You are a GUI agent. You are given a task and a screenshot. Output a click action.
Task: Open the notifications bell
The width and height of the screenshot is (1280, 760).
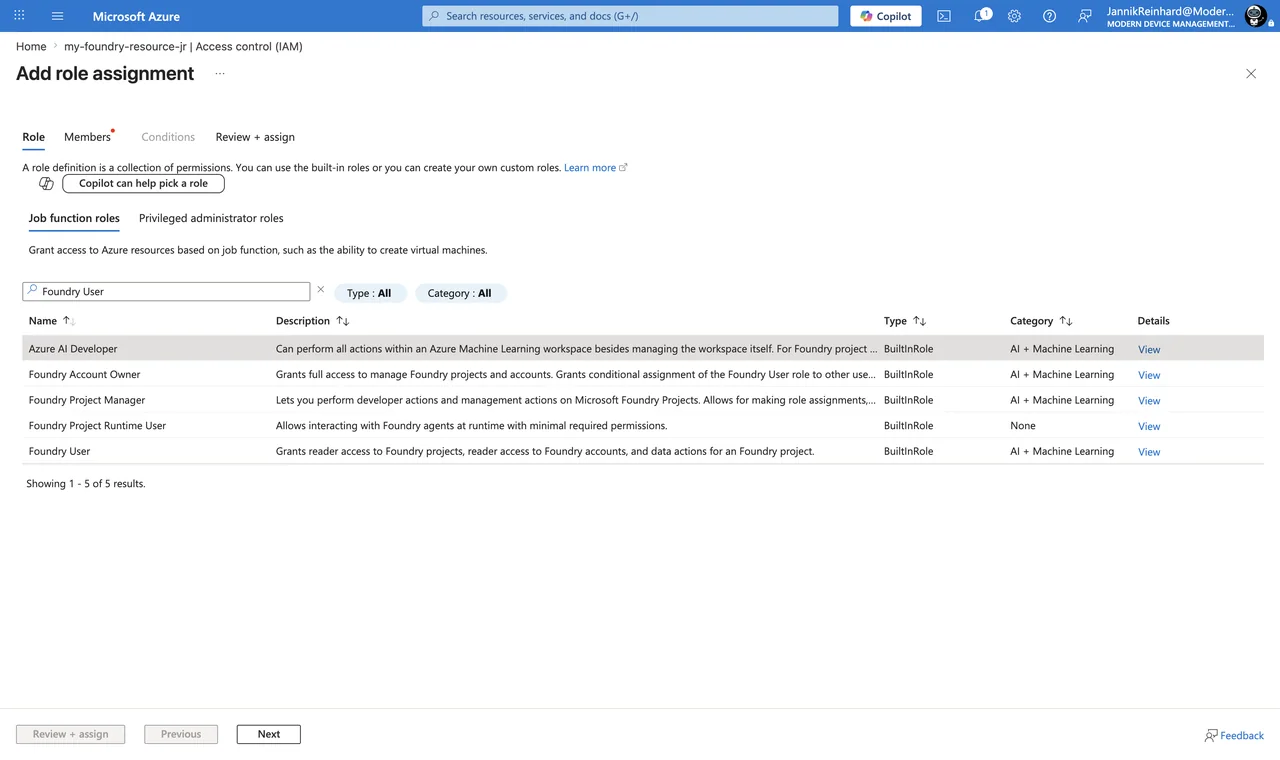(x=982, y=16)
